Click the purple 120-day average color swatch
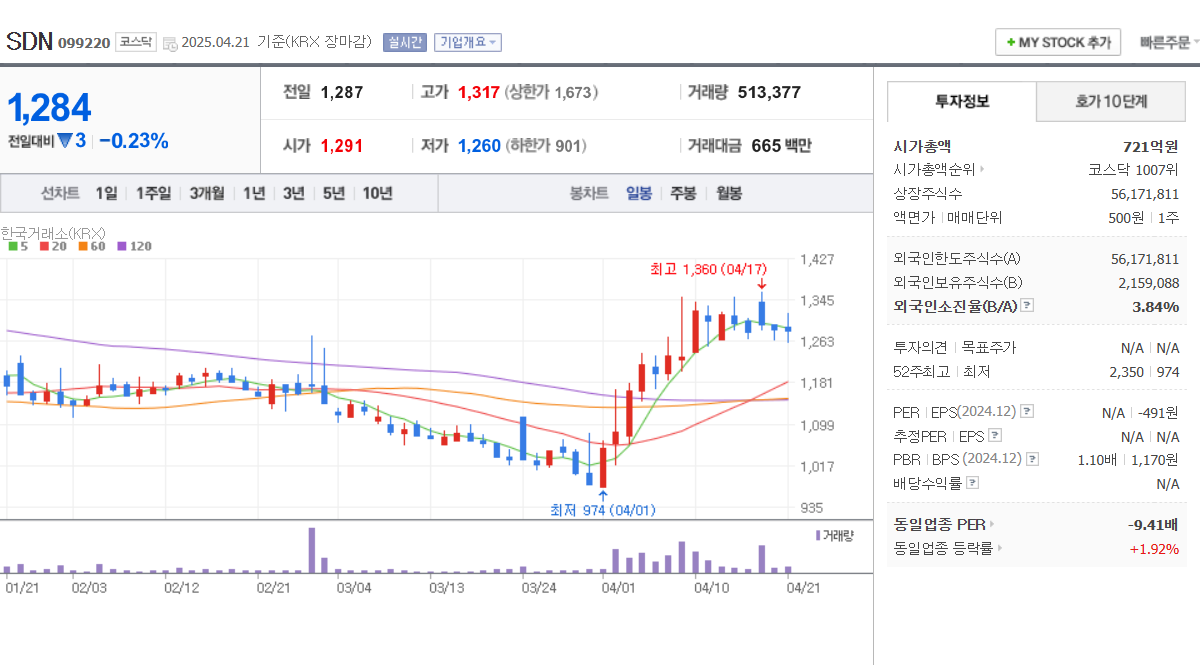The width and height of the screenshot is (1204, 665). [121, 245]
